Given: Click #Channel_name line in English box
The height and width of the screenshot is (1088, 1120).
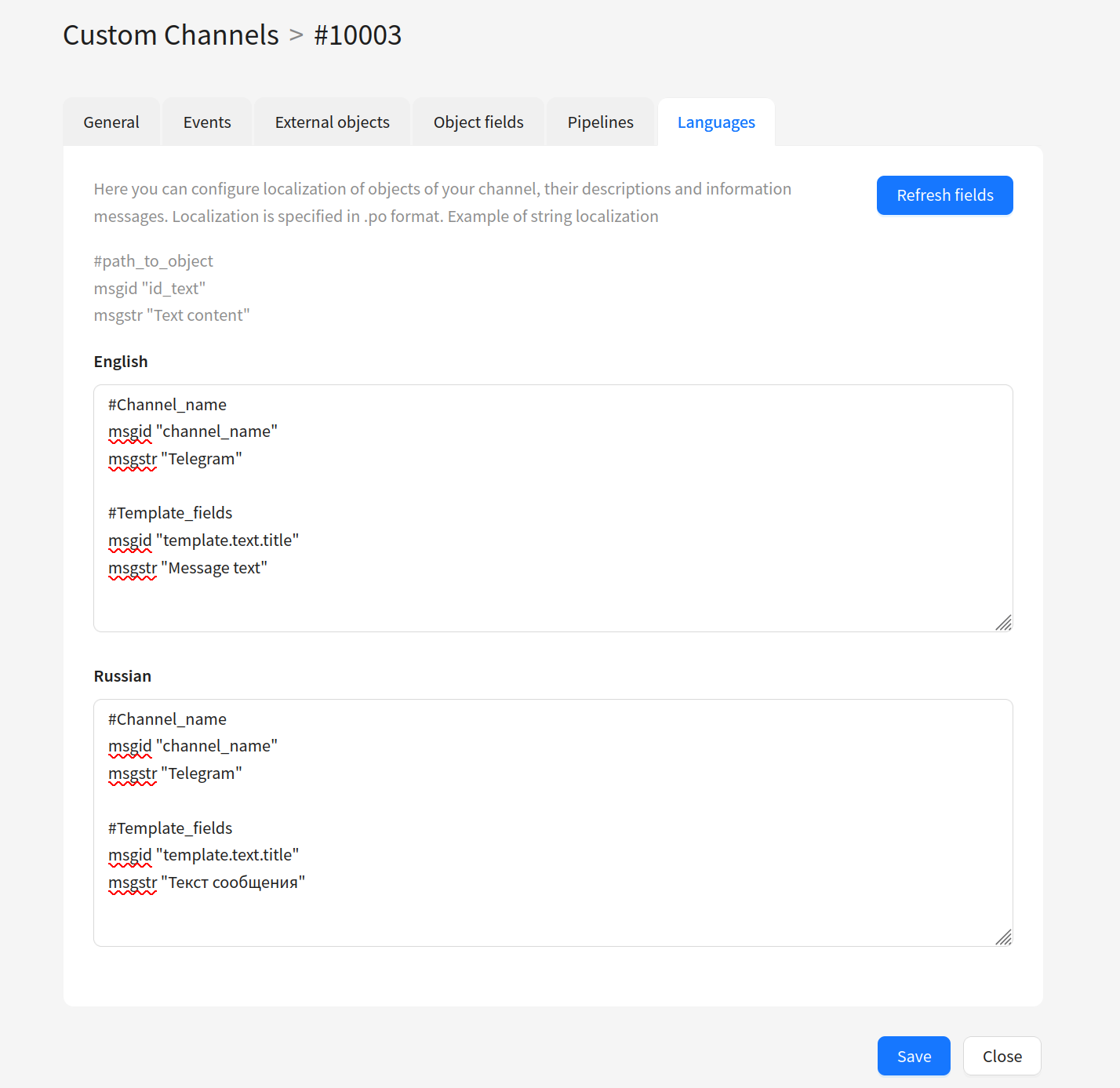Looking at the screenshot, I should pos(167,405).
